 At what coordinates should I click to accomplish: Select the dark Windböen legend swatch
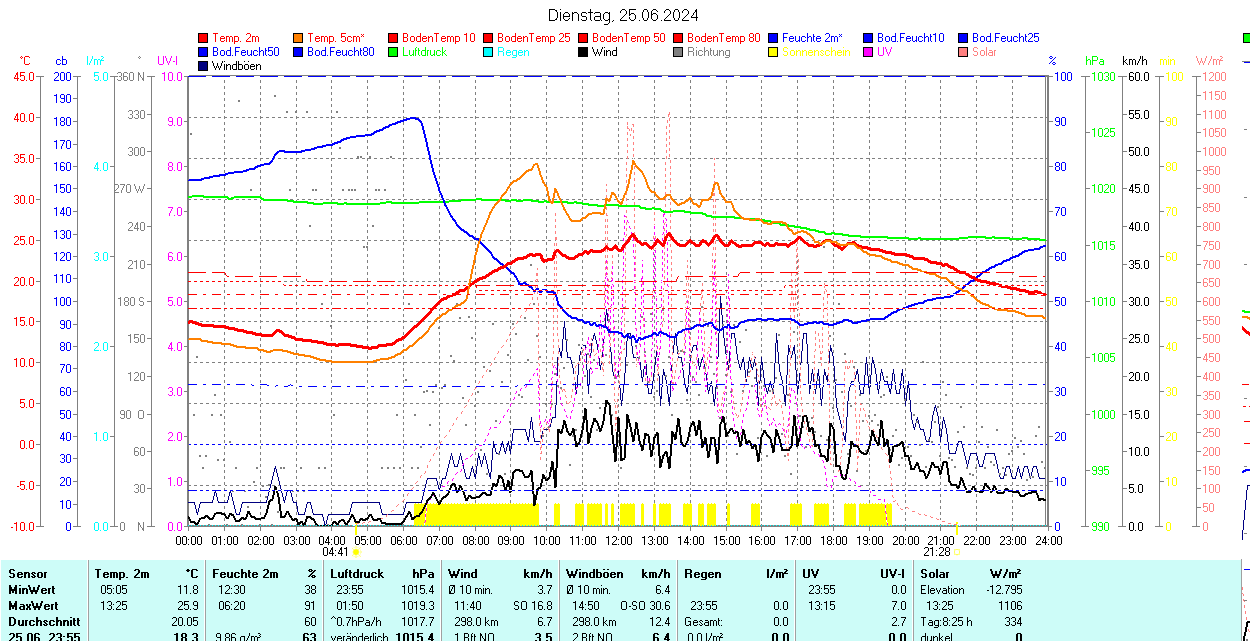(x=204, y=66)
